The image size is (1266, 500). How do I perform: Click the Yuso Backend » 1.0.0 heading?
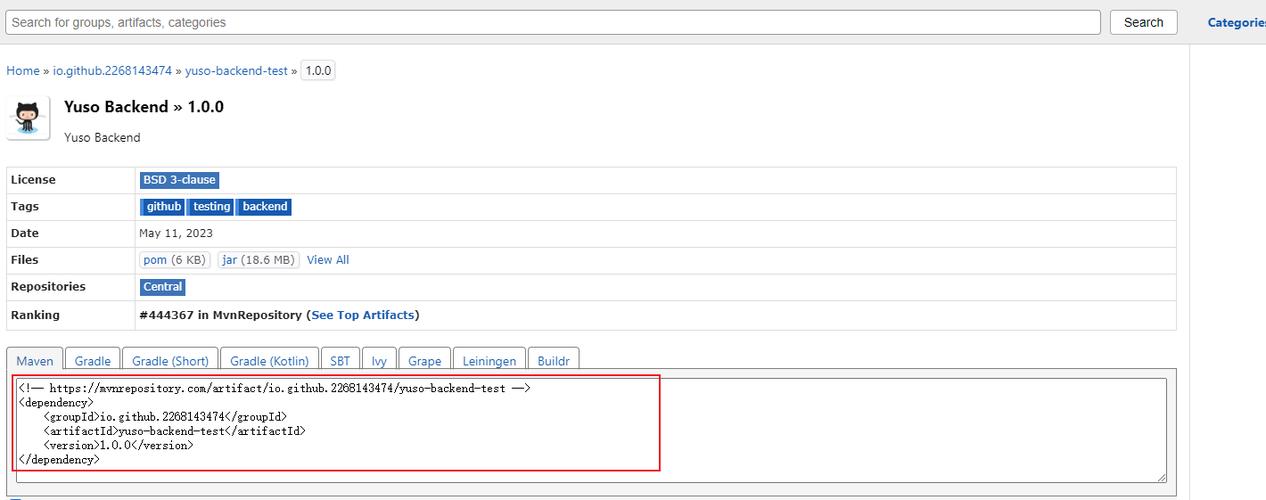(x=144, y=107)
